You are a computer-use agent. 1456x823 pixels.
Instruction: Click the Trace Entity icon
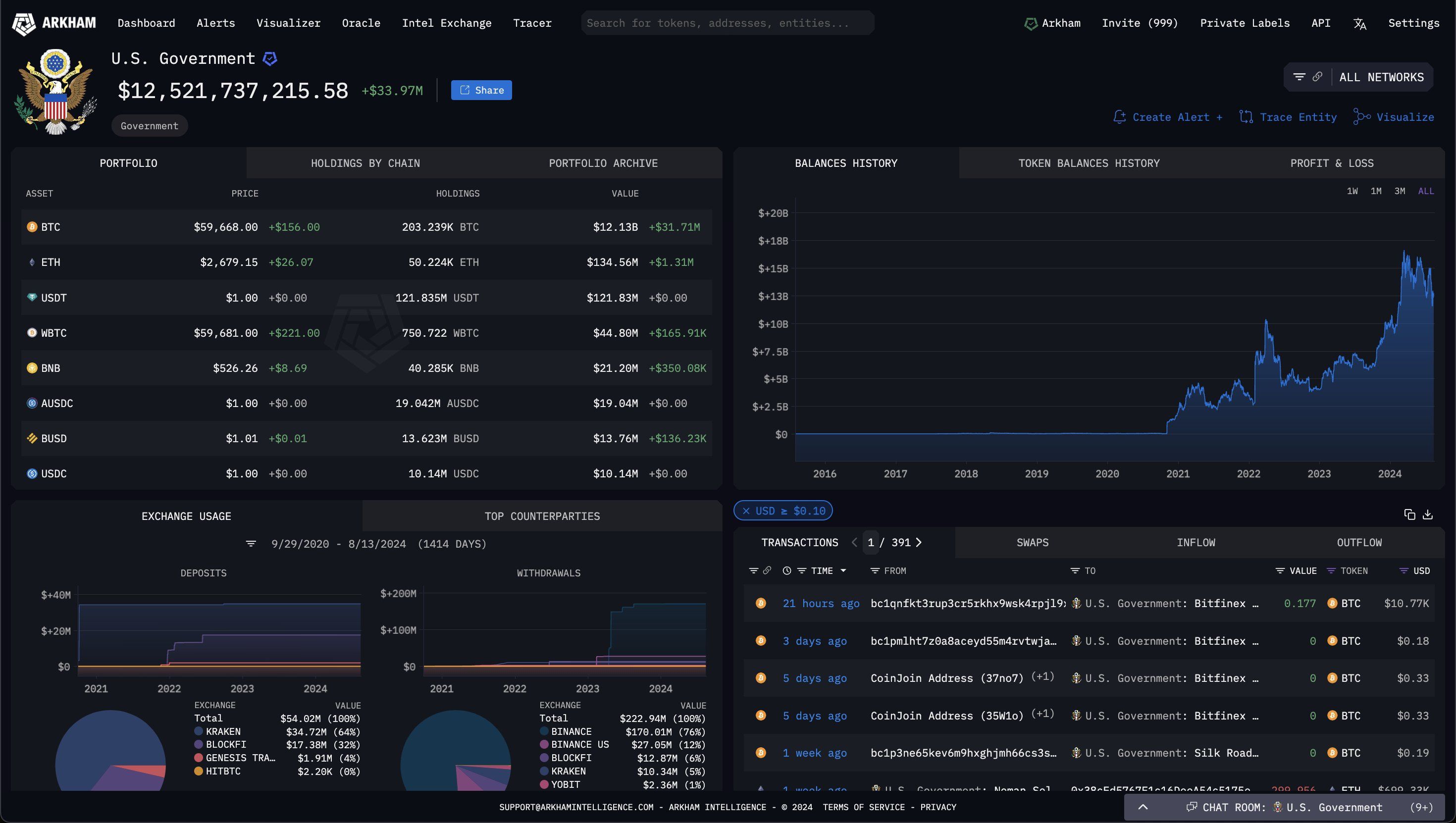(x=1246, y=117)
